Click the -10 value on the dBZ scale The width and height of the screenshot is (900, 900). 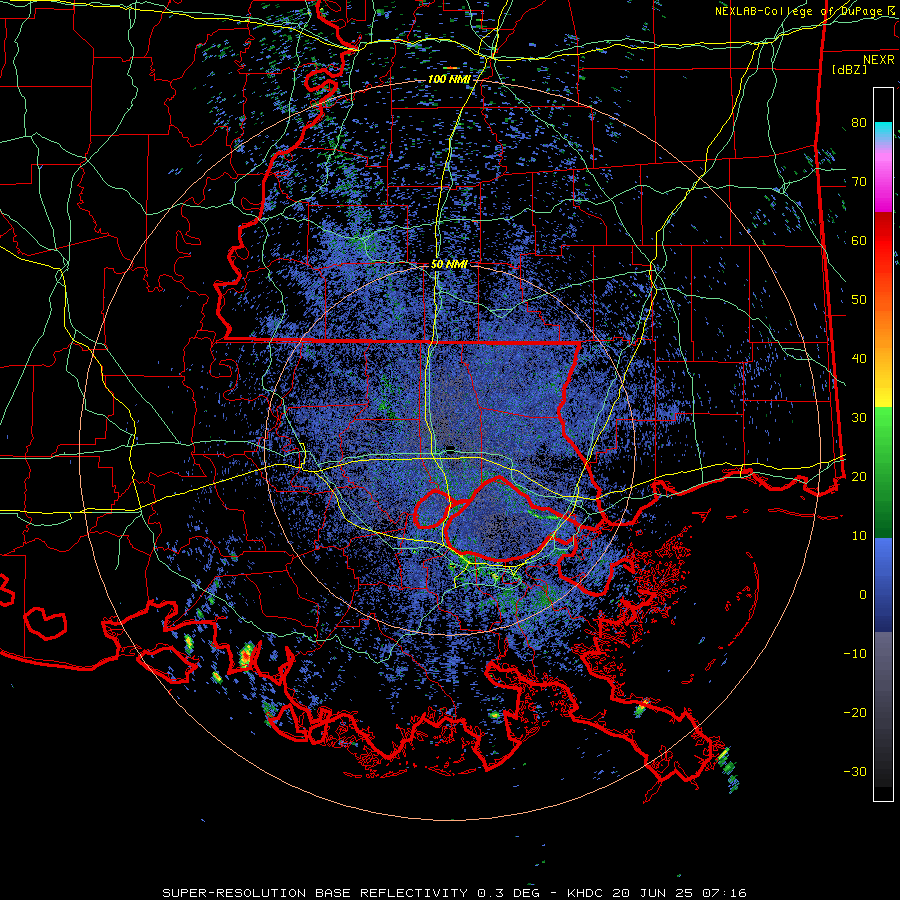[855, 653]
